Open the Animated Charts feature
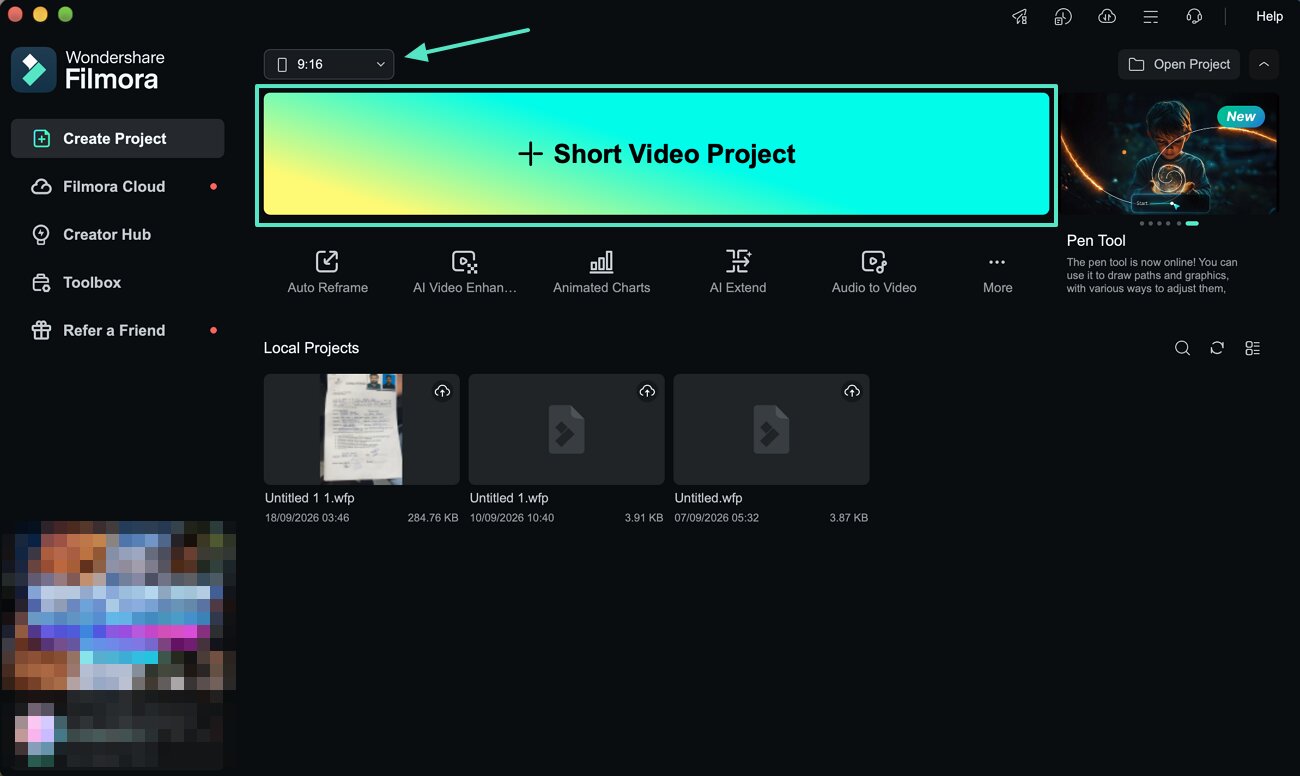 click(x=601, y=272)
